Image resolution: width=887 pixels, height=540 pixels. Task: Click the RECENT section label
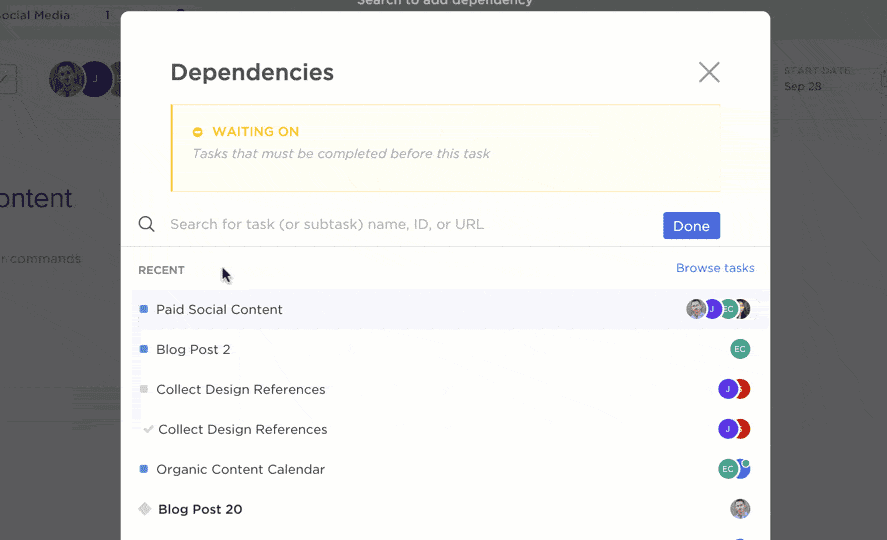coord(161,270)
